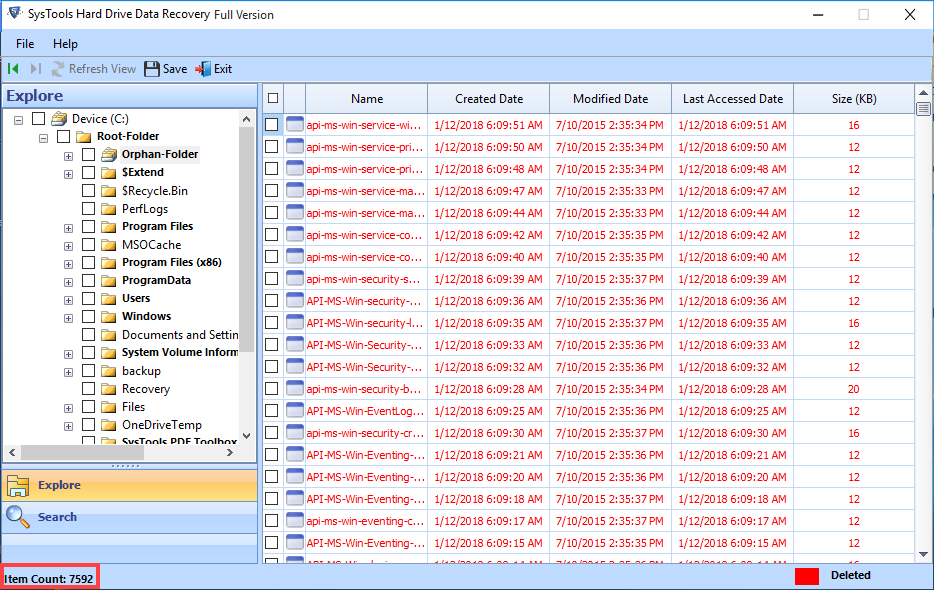Screen dimensions: 934x590
Task: Click the Search magnifying glass icon
Action: click(18, 517)
